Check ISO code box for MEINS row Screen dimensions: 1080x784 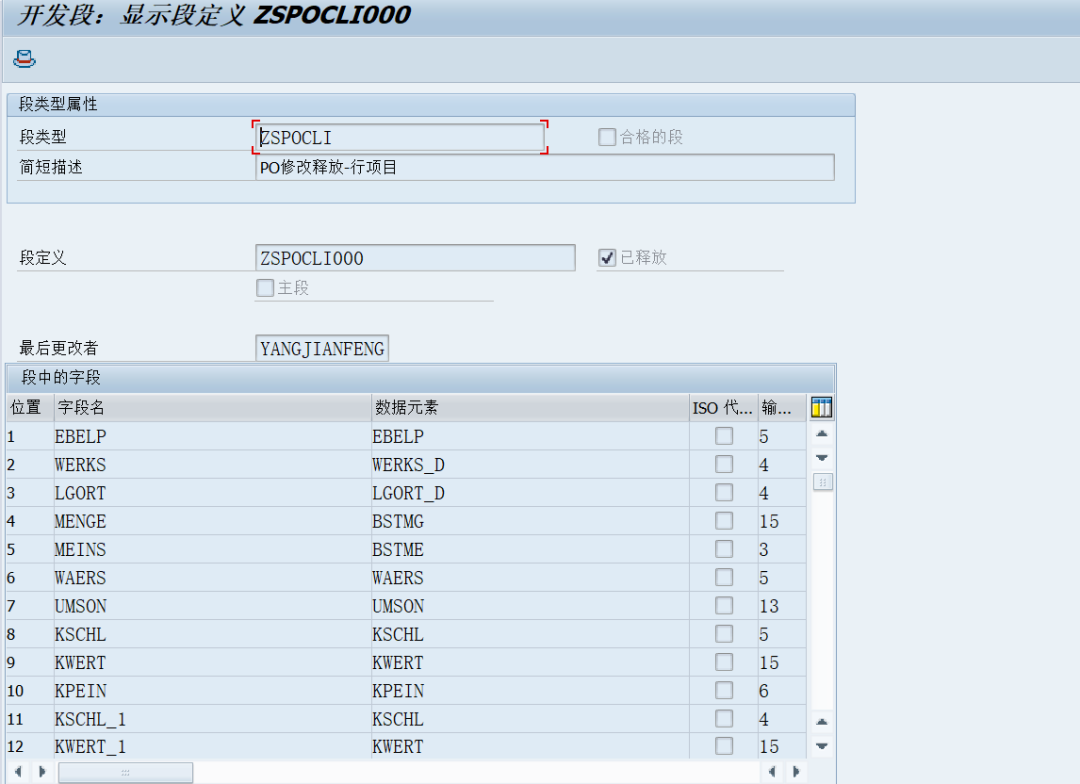(x=724, y=549)
